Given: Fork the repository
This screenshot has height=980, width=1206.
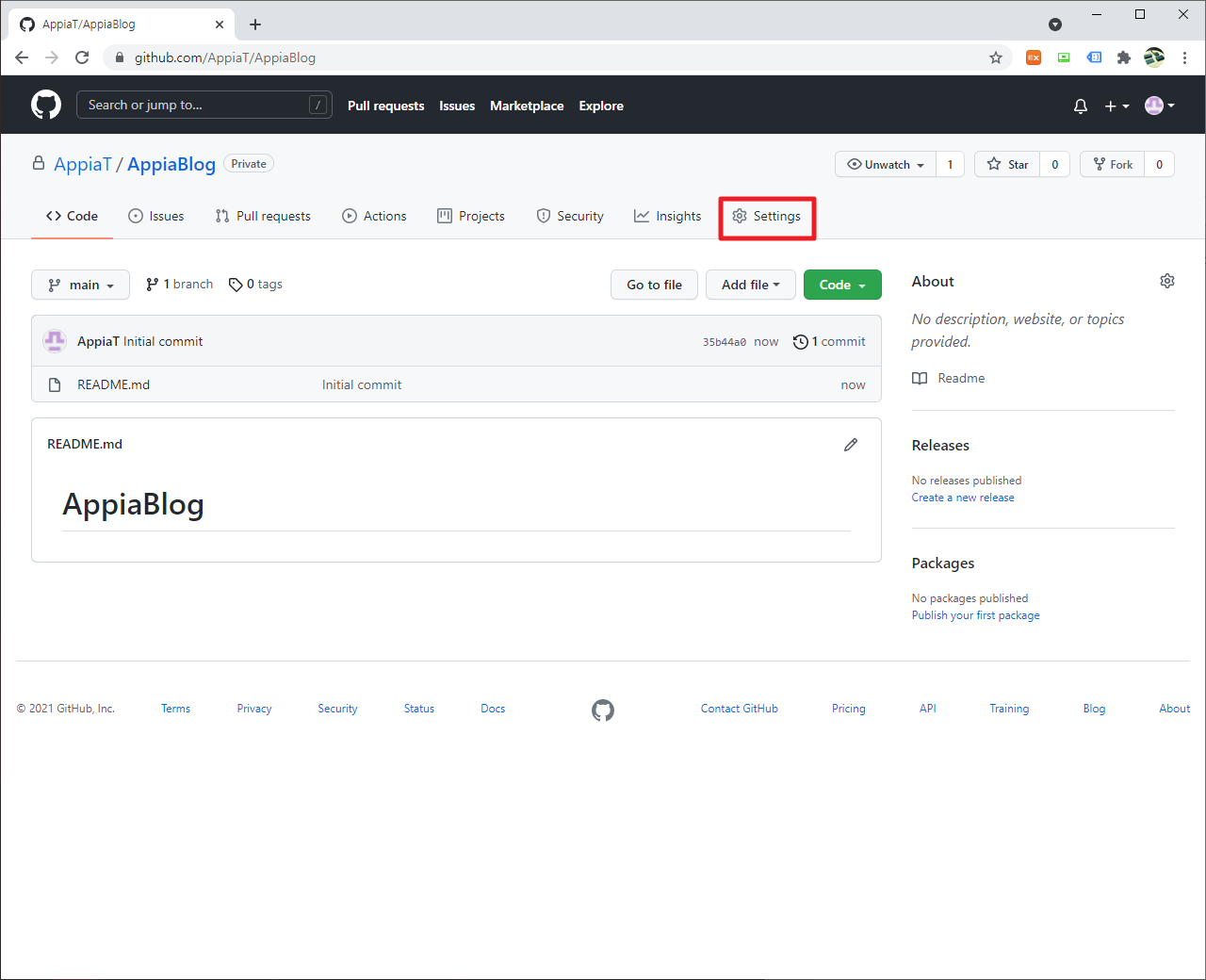Looking at the screenshot, I should pyautogui.click(x=1113, y=164).
